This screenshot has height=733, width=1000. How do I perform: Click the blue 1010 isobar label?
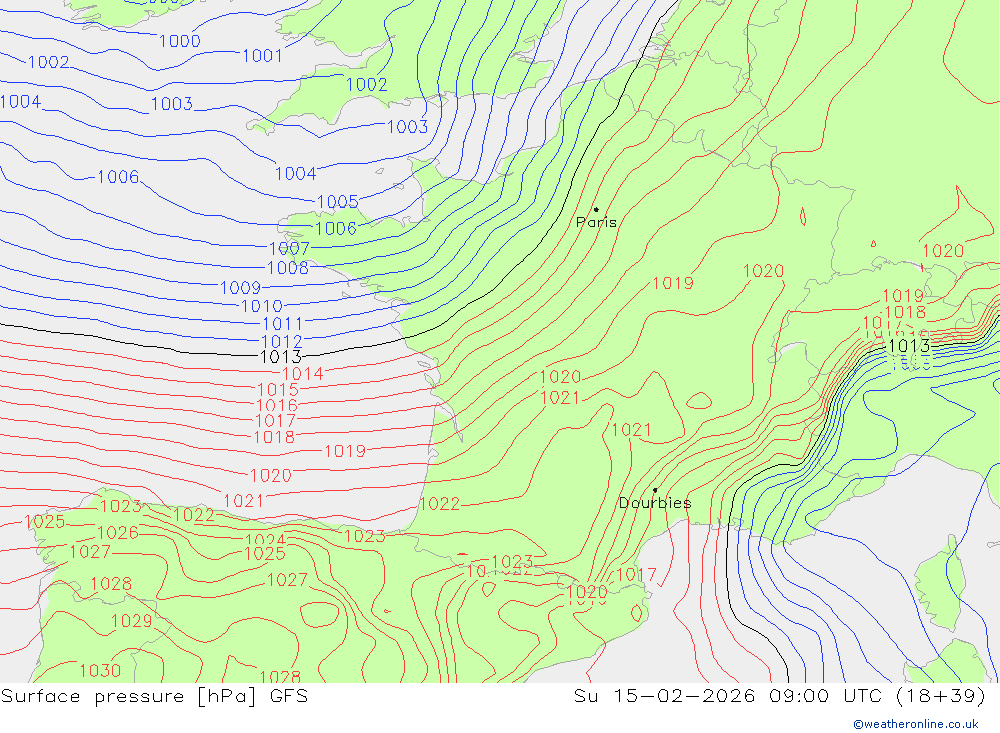coord(261,306)
